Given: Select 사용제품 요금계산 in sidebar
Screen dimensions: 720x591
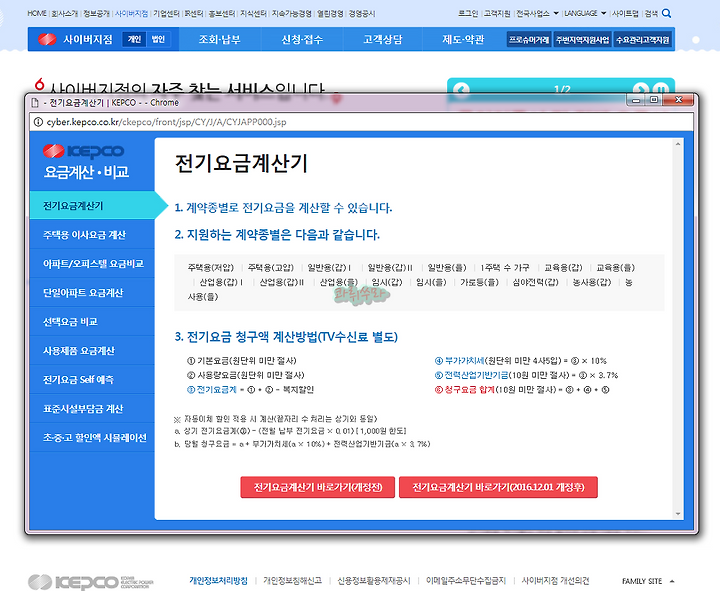Looking at the screenshot, I should [92, 351].
